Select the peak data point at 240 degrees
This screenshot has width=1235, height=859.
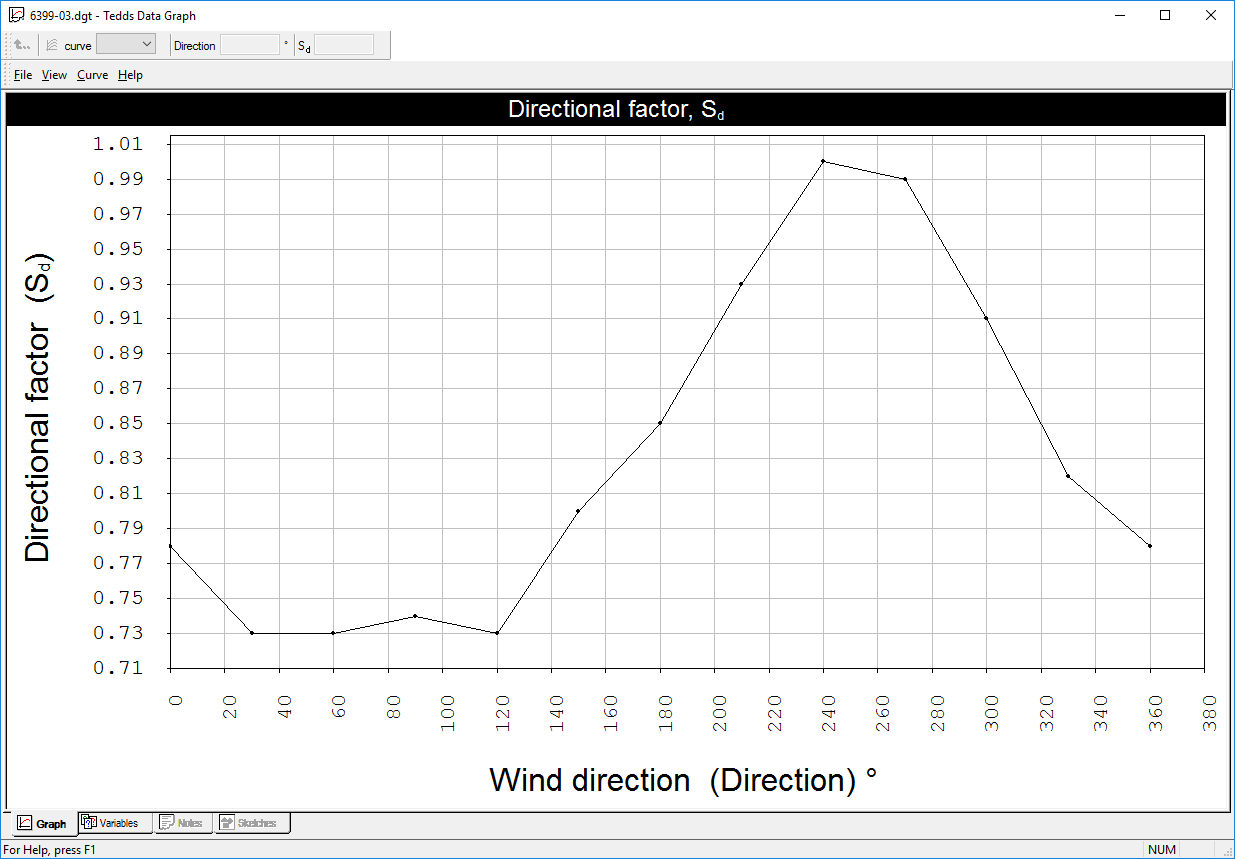pyautogui.click(x=821, y=160)
